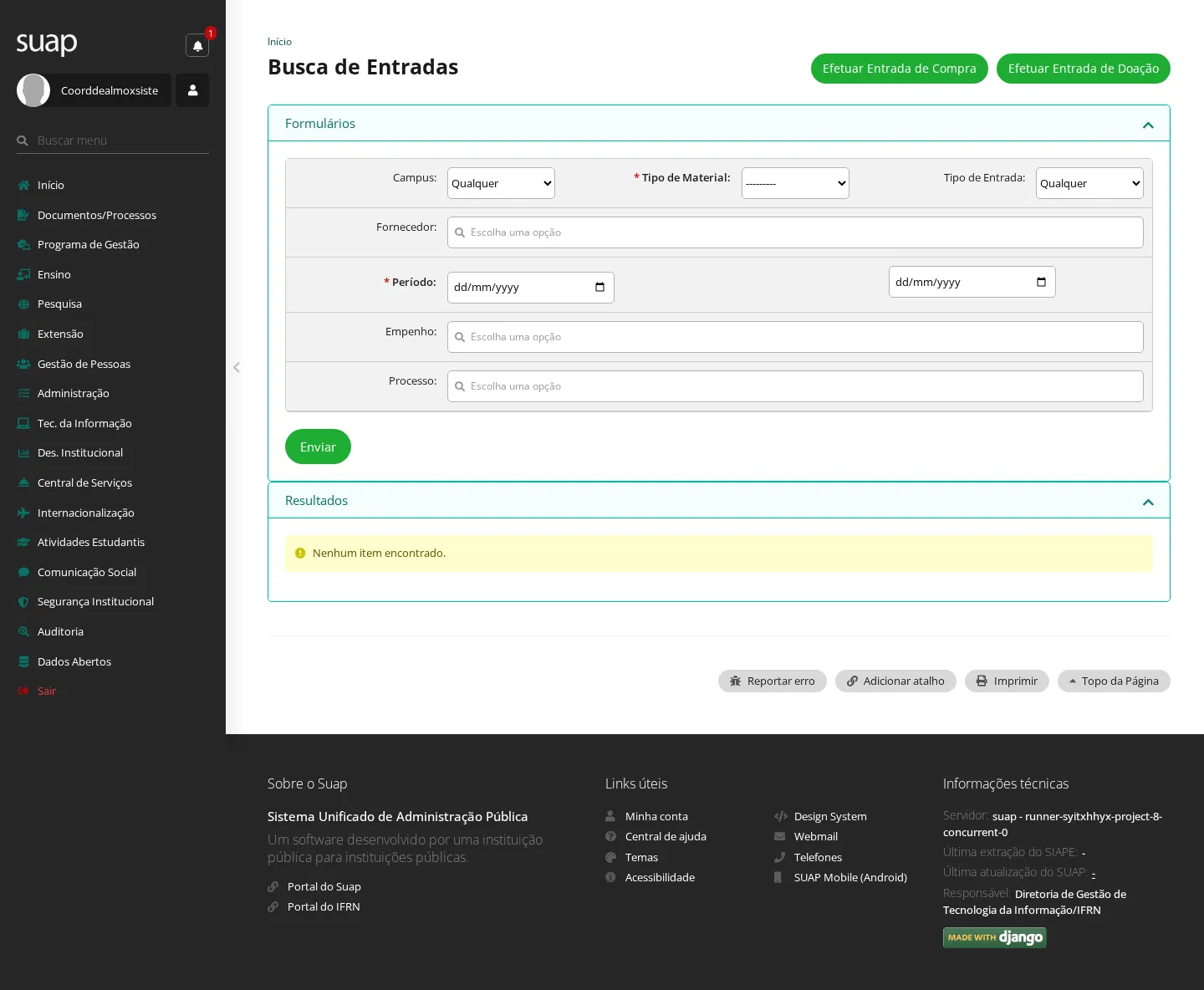Open the notifications bell icon
Viewport: 1204px width, 990px height.
click(x=197, y=45)
